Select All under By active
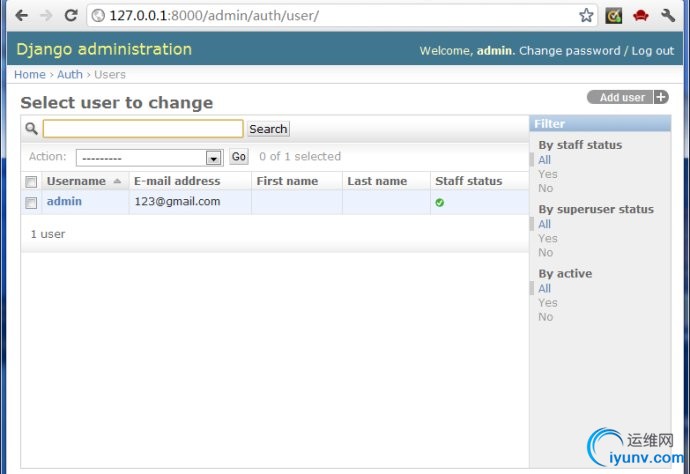This screenshot has height=474, width=690. point(544,288)
